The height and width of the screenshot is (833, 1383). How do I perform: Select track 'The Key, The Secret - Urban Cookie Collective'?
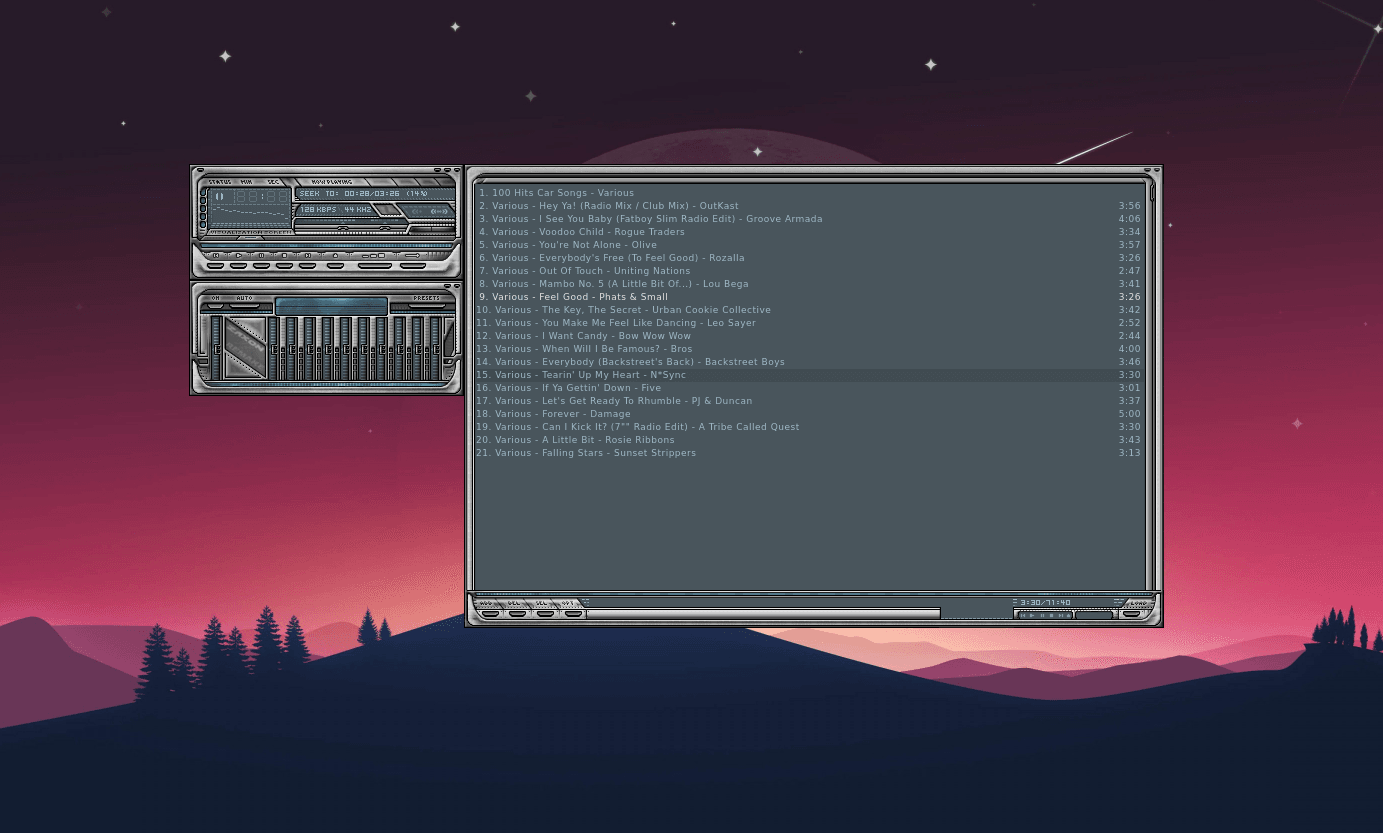[809, 310]
